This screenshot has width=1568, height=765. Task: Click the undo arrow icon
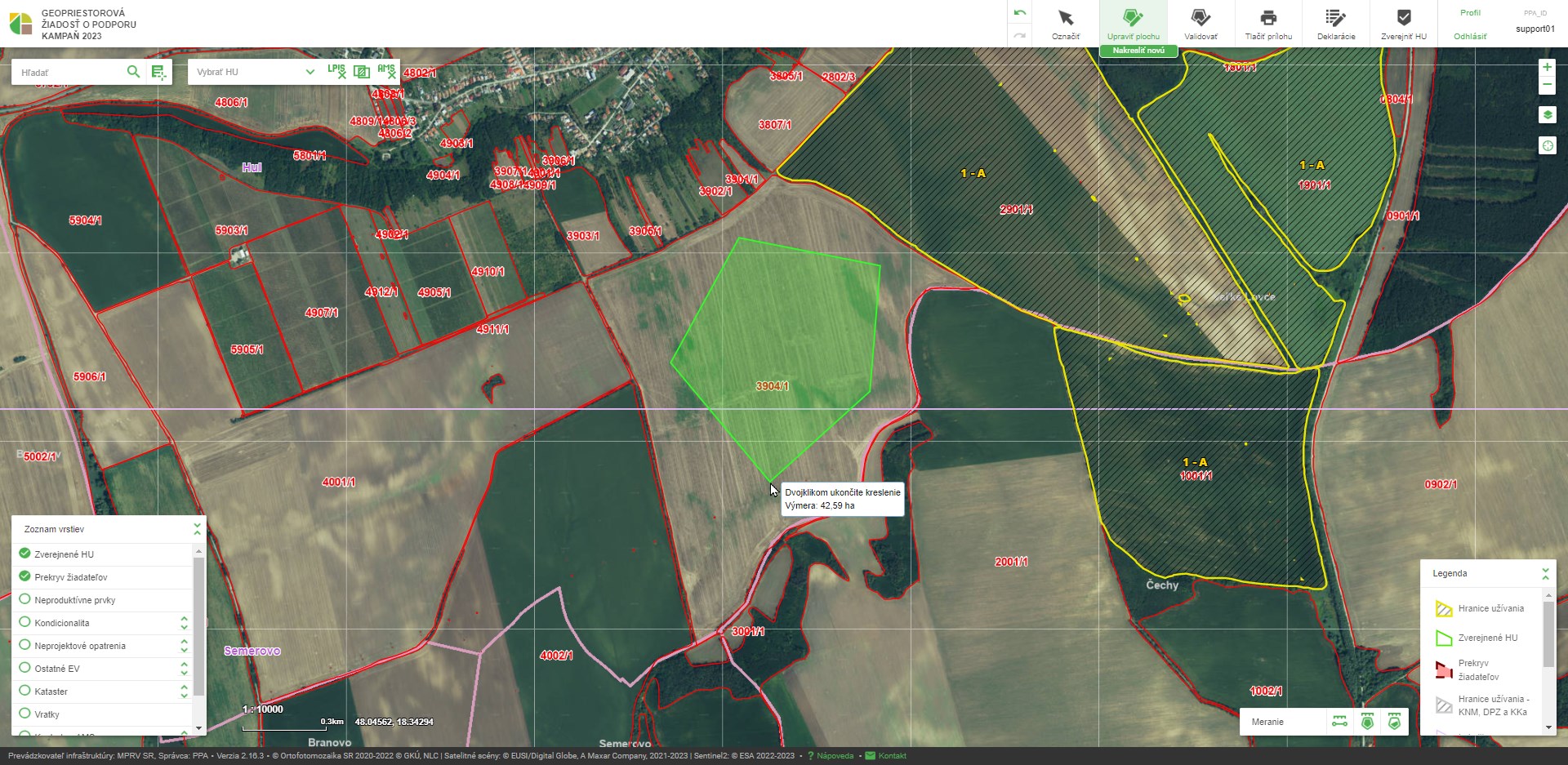[x=1019, y=13]
